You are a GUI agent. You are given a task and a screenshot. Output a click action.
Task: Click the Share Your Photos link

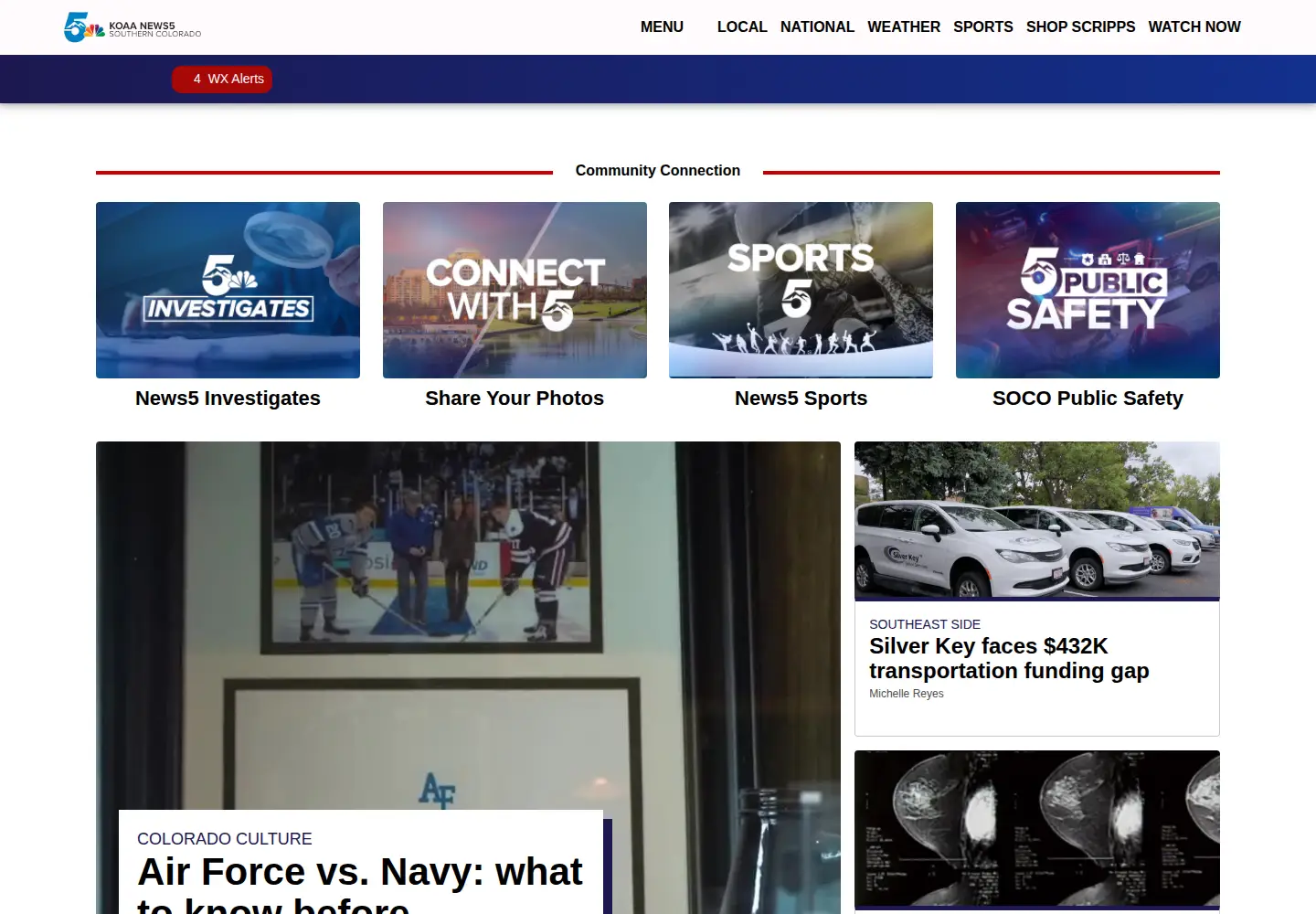coord(515,399)
